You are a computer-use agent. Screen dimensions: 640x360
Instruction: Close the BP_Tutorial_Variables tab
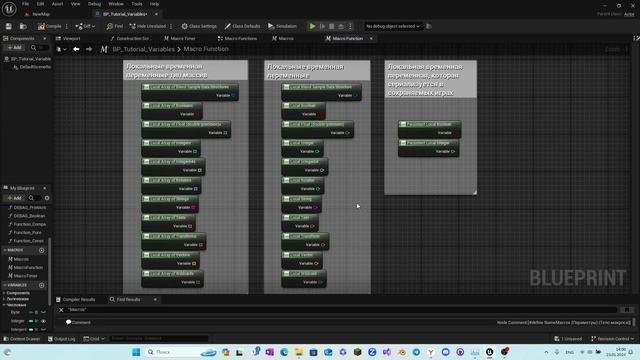[x=156, y=14]
